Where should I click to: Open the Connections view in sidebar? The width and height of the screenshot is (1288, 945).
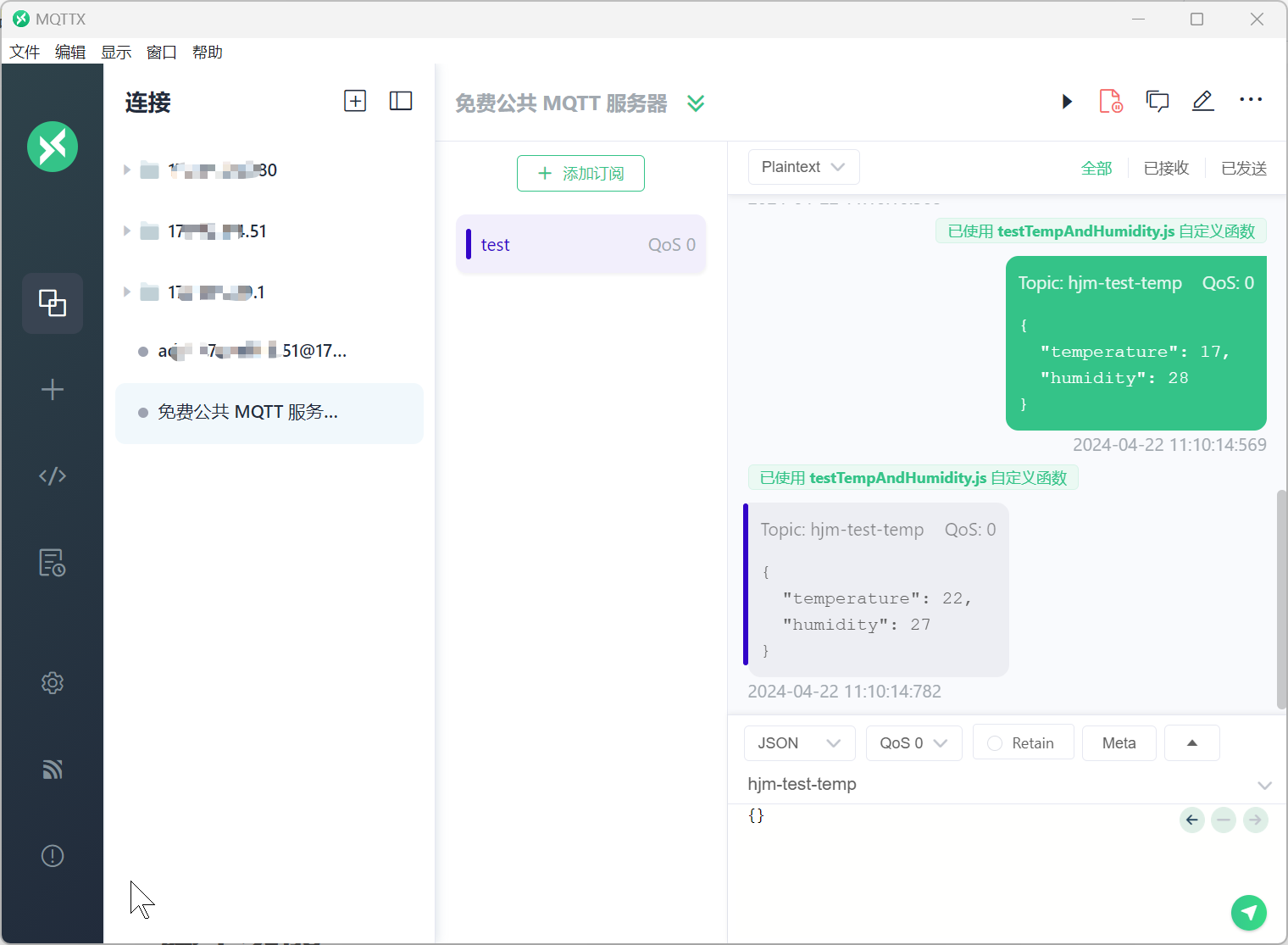[x=53, y=303]
